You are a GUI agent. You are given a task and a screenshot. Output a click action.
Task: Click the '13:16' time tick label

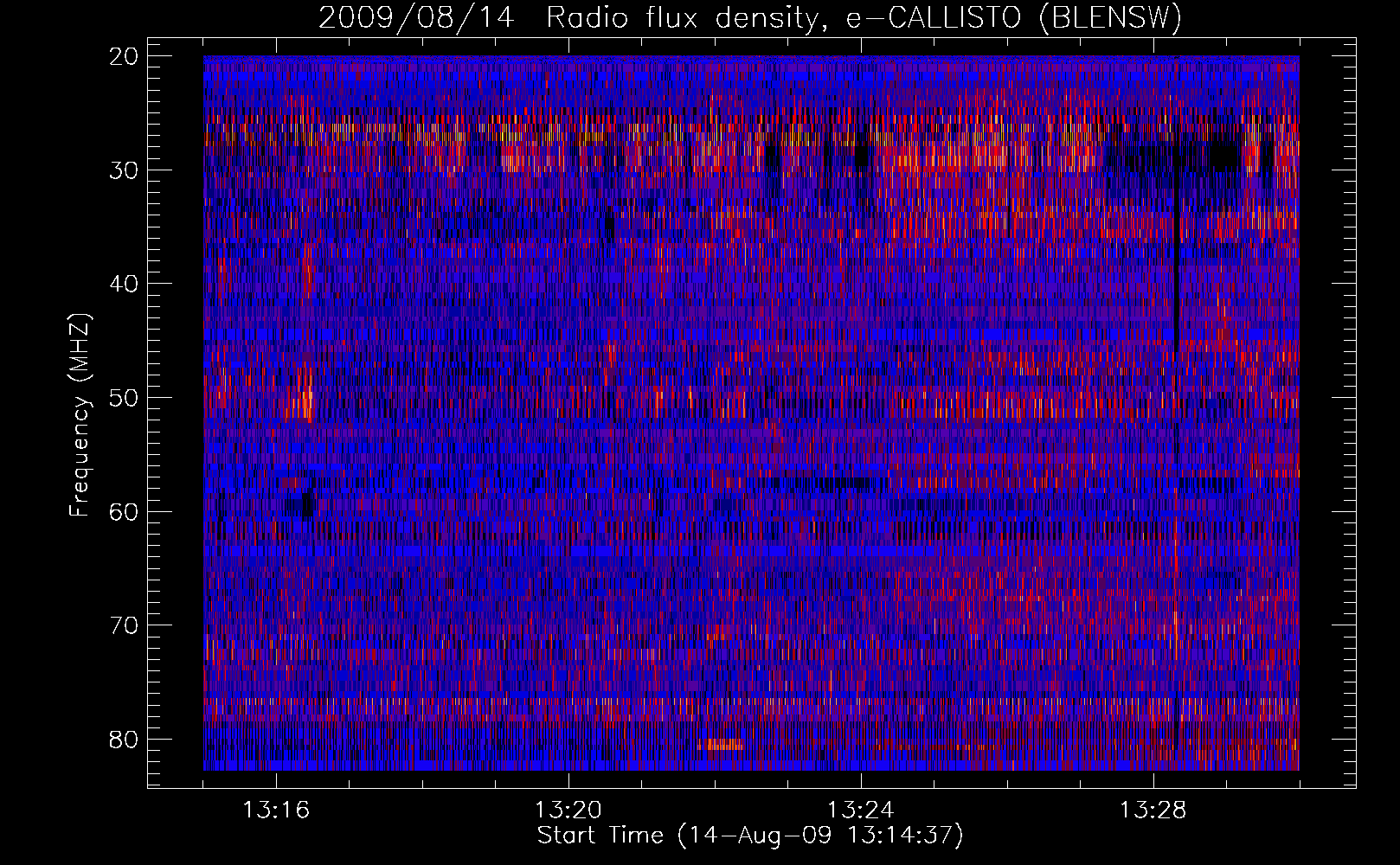click(x=276, y=811)
